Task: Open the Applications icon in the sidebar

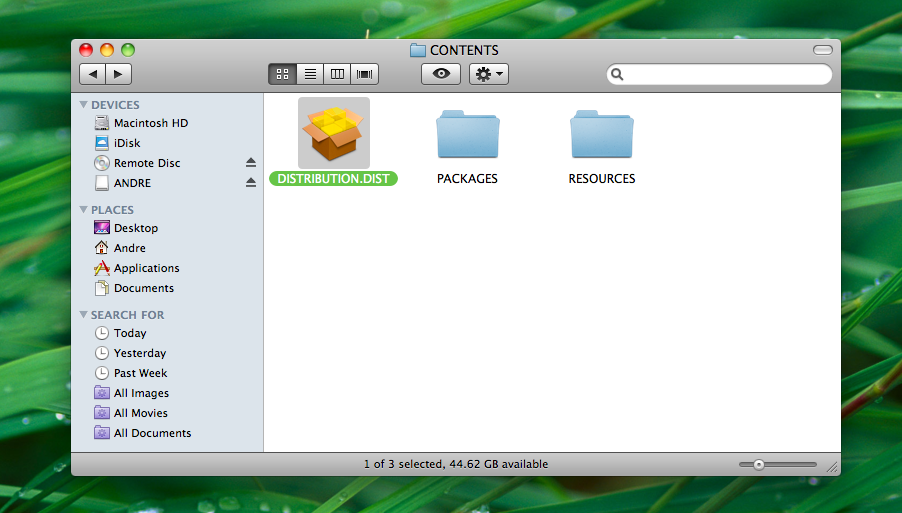Action: (102, 268)
